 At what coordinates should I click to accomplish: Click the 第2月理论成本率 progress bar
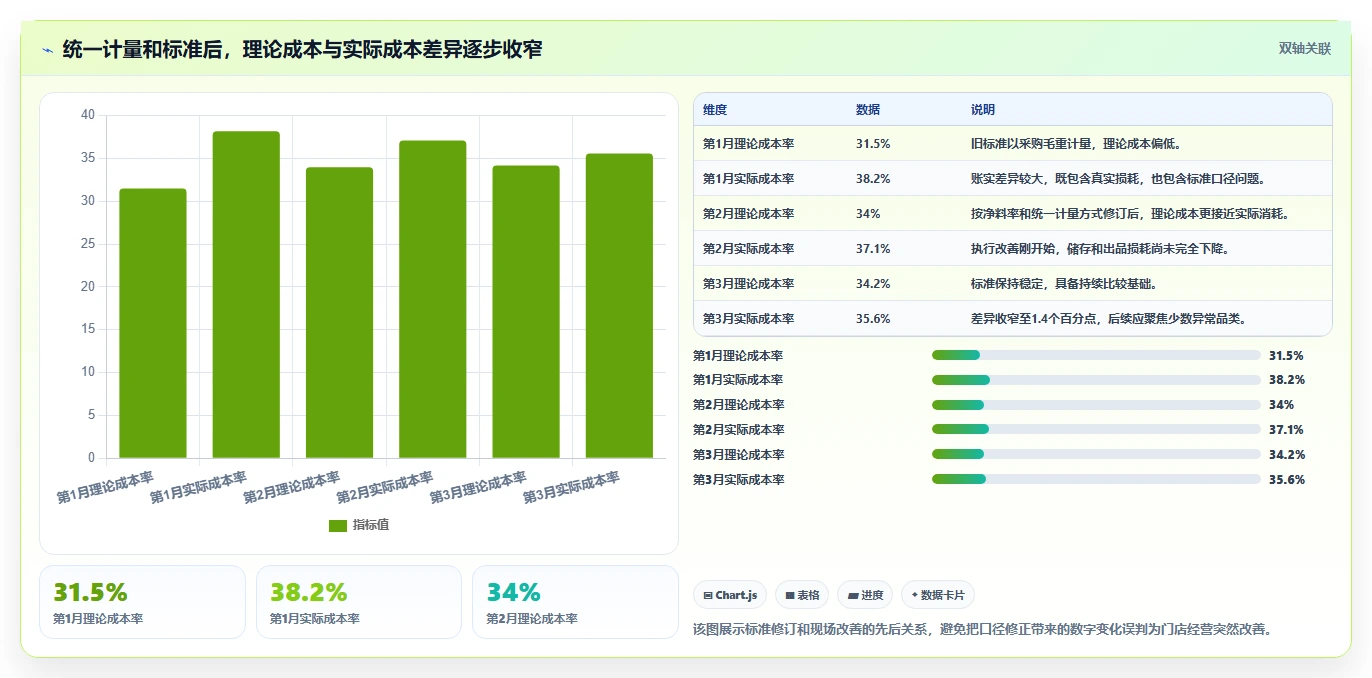tap(1096, 405)
